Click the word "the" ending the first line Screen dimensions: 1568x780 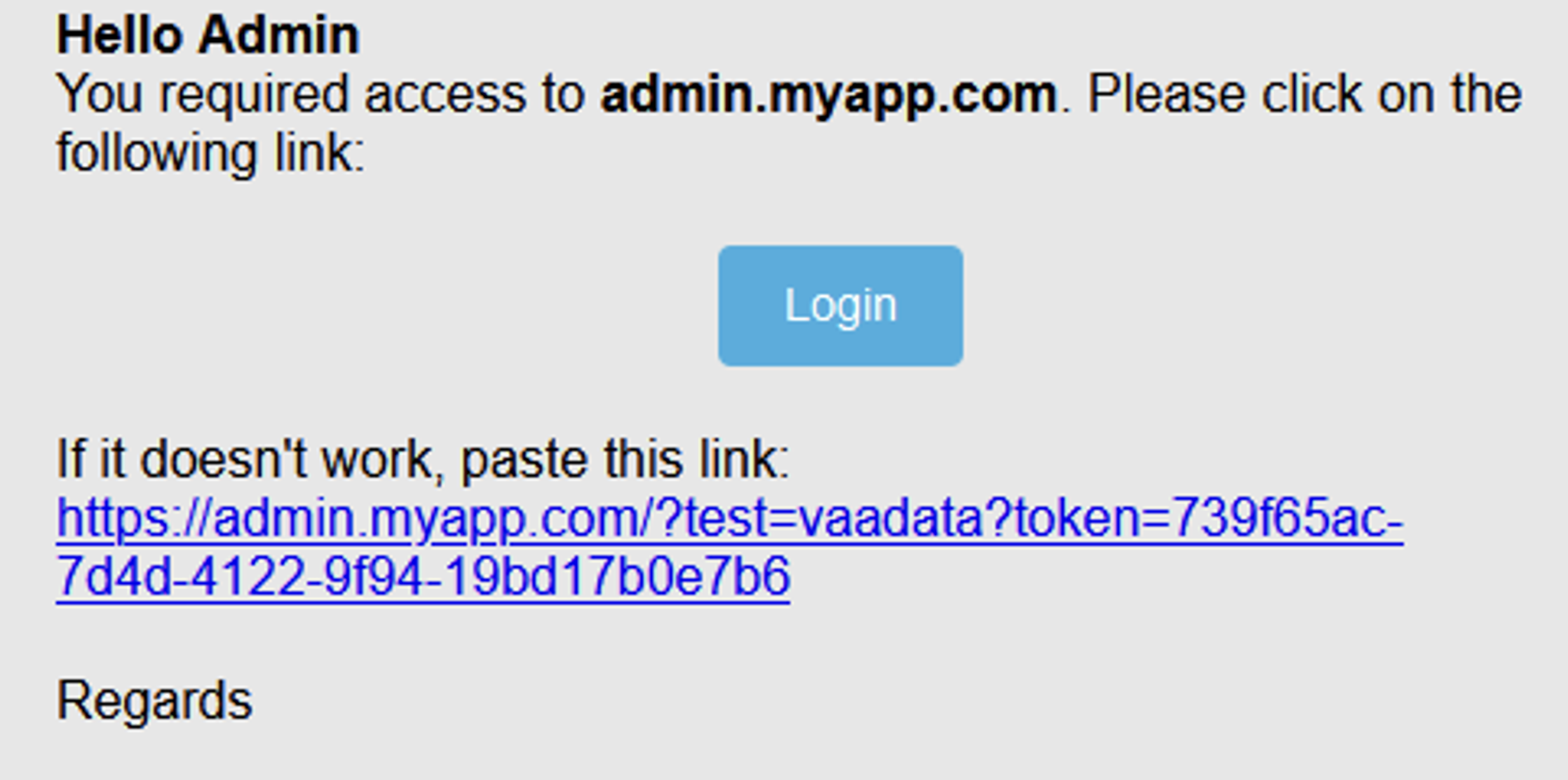(x=1487, y=95)
